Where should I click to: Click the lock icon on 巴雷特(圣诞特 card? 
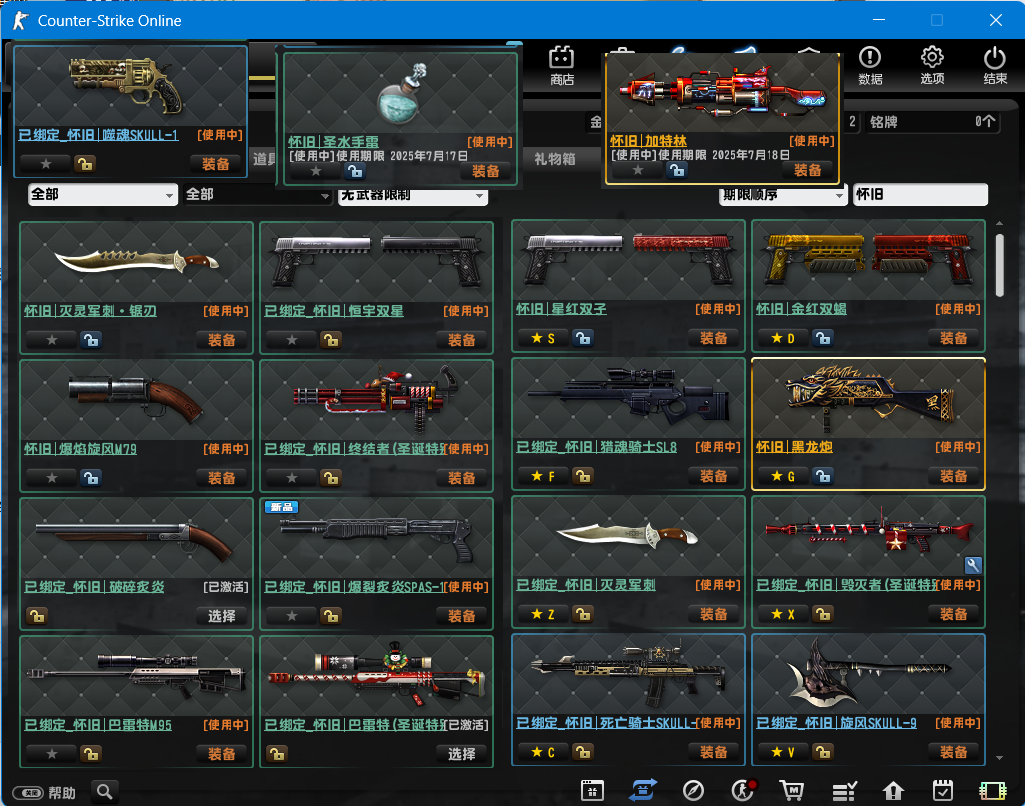pyautogui.click(x=277, y=754)
